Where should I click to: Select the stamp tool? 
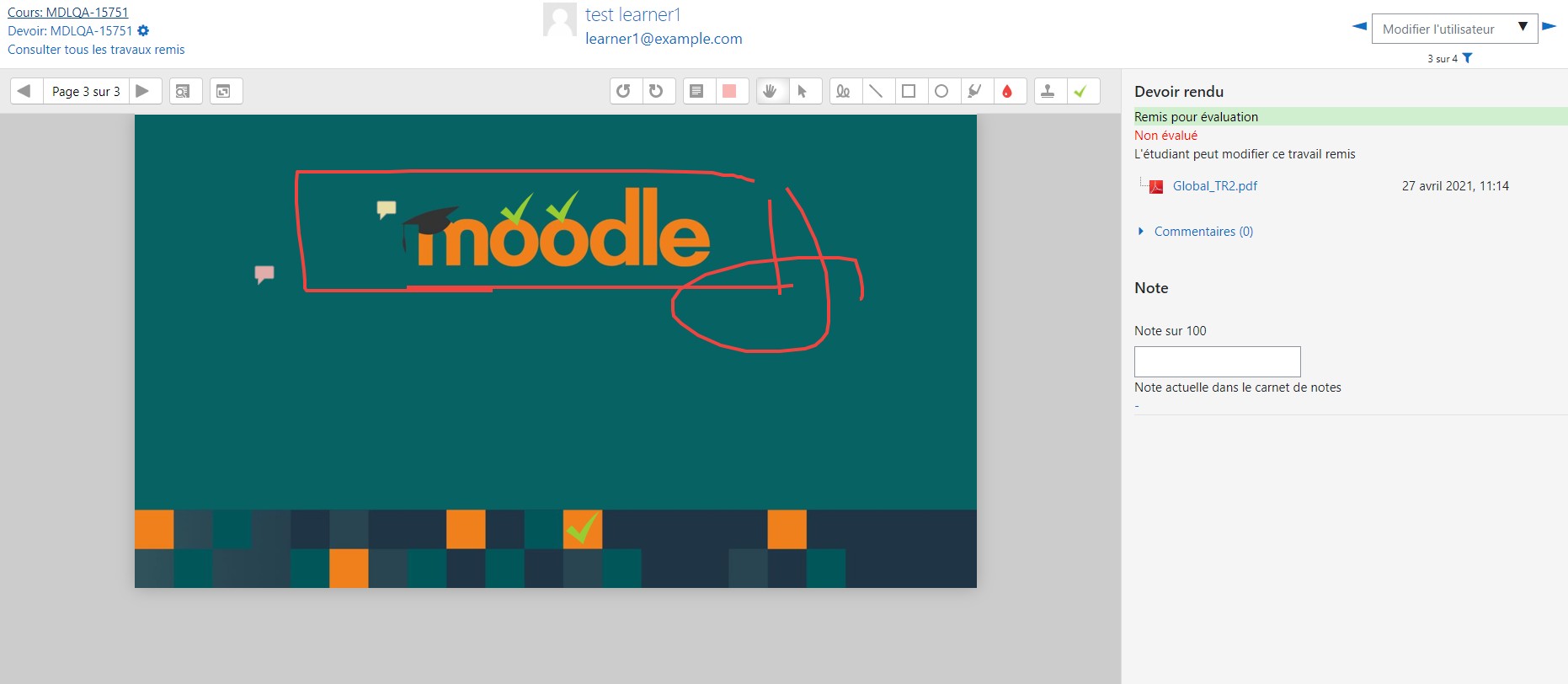coord(1050,91)
